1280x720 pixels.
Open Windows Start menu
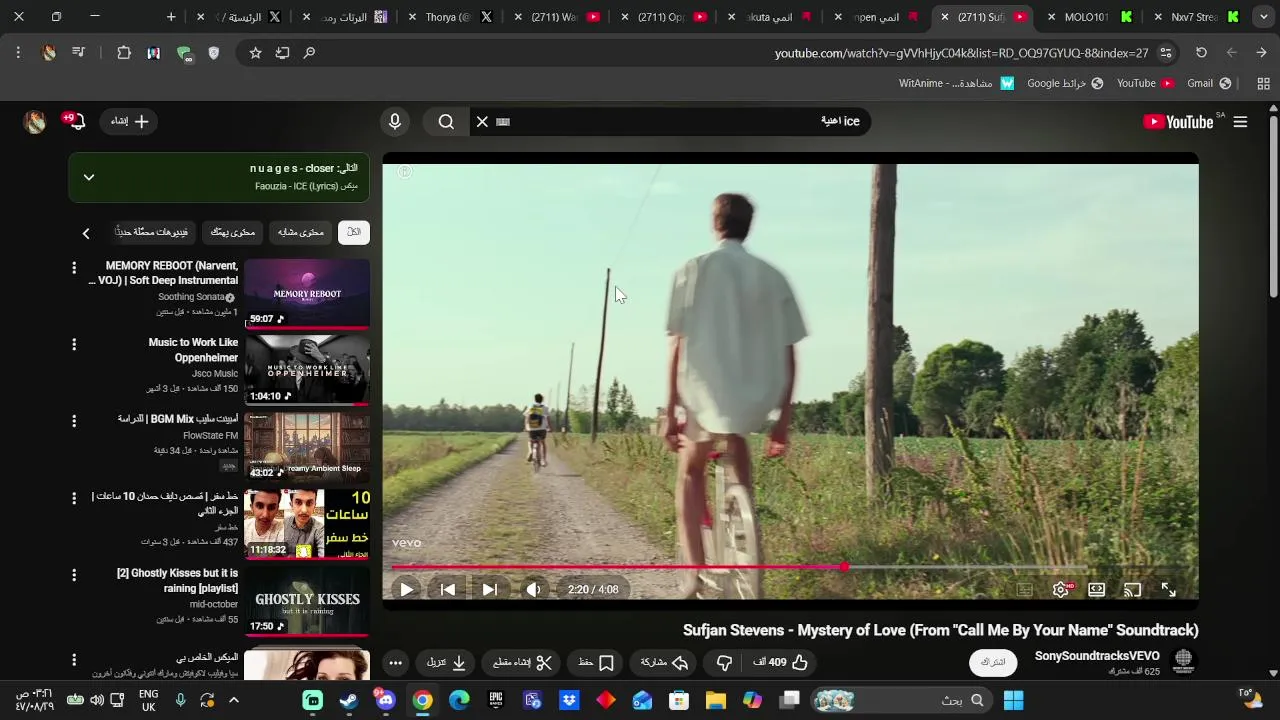(1014, 700)
